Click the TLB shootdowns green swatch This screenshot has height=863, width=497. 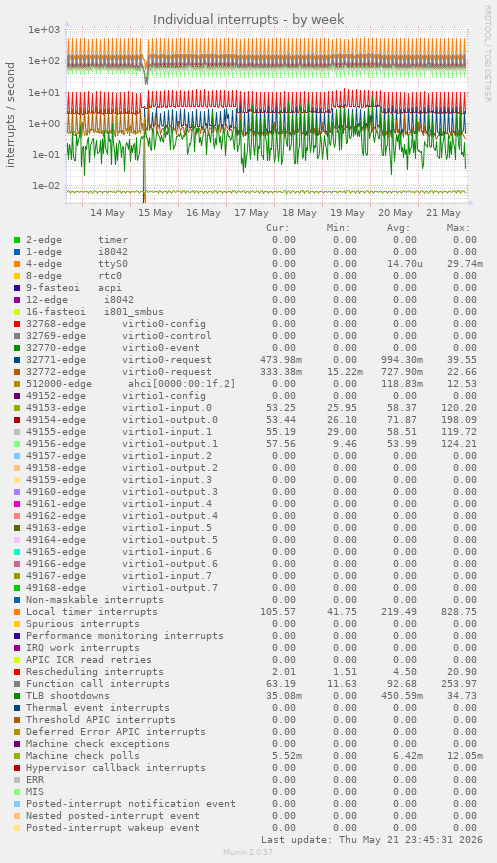[x=17, y=696]
